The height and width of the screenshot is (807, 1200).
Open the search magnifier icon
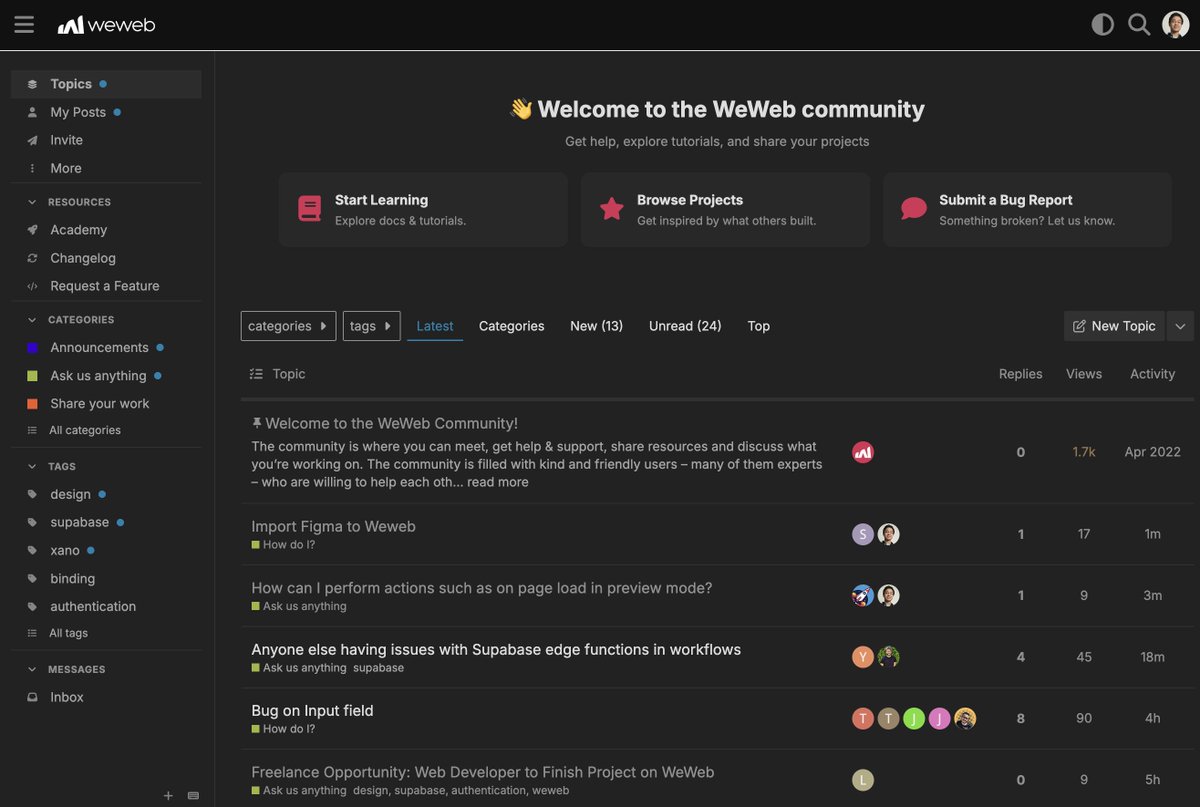pos(1139,25)
